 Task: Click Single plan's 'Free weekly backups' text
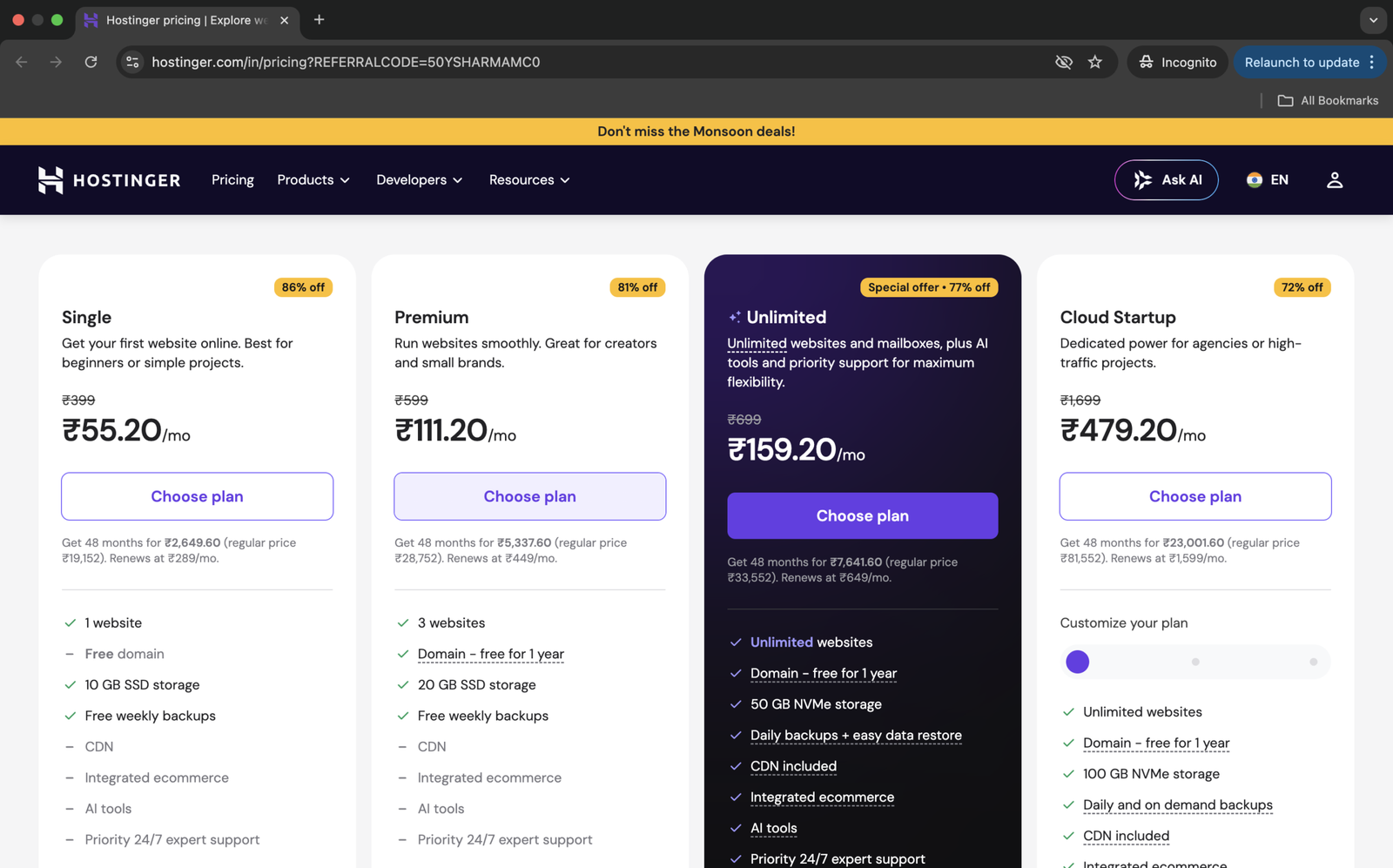coord(150,716)
